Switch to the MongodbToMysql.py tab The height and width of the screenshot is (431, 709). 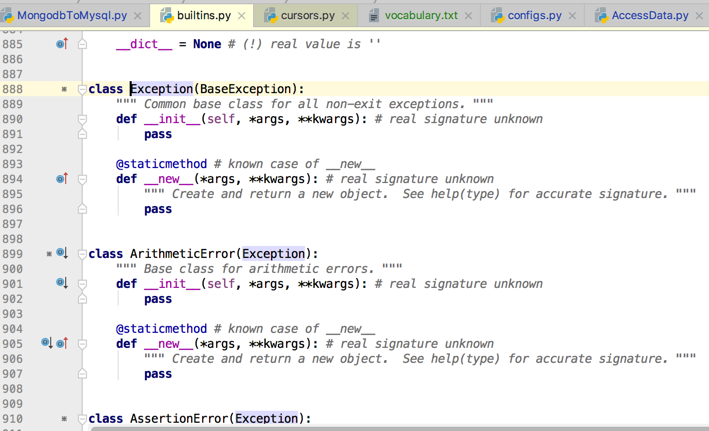(72, 15)
